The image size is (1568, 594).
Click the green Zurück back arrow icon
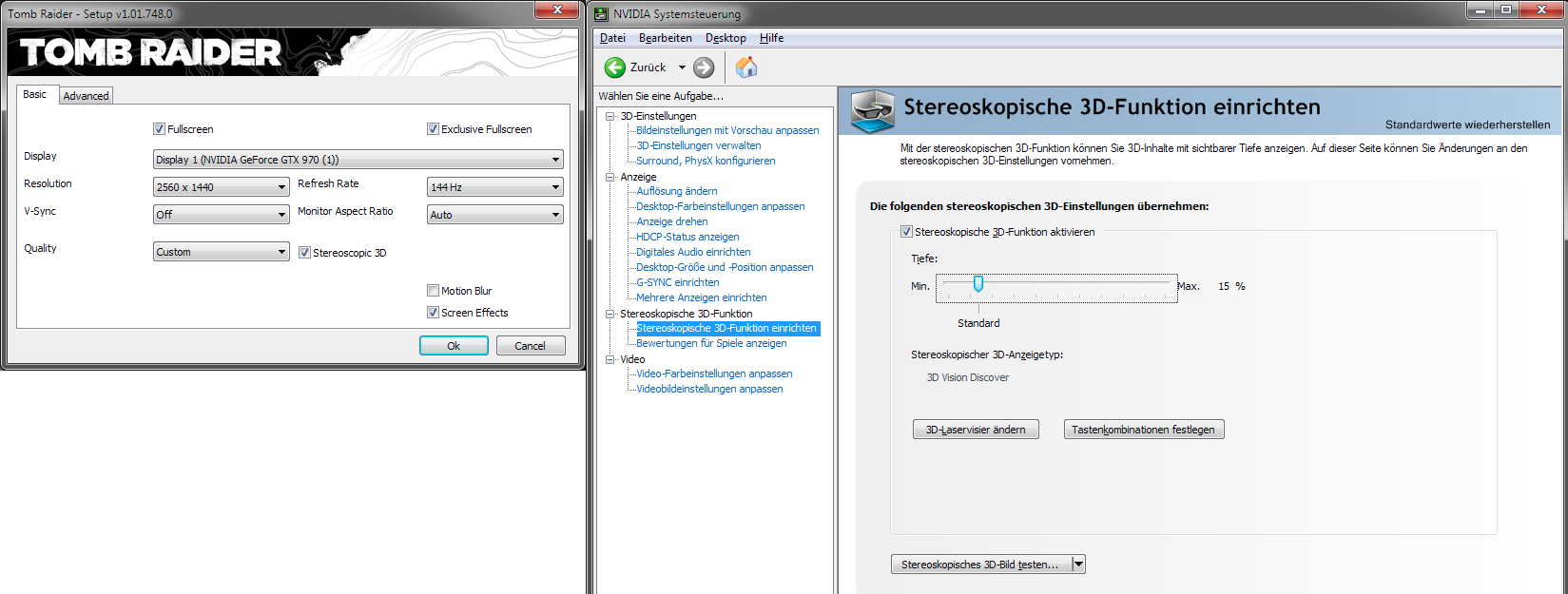pyautogui.click(x=615, y=67)
